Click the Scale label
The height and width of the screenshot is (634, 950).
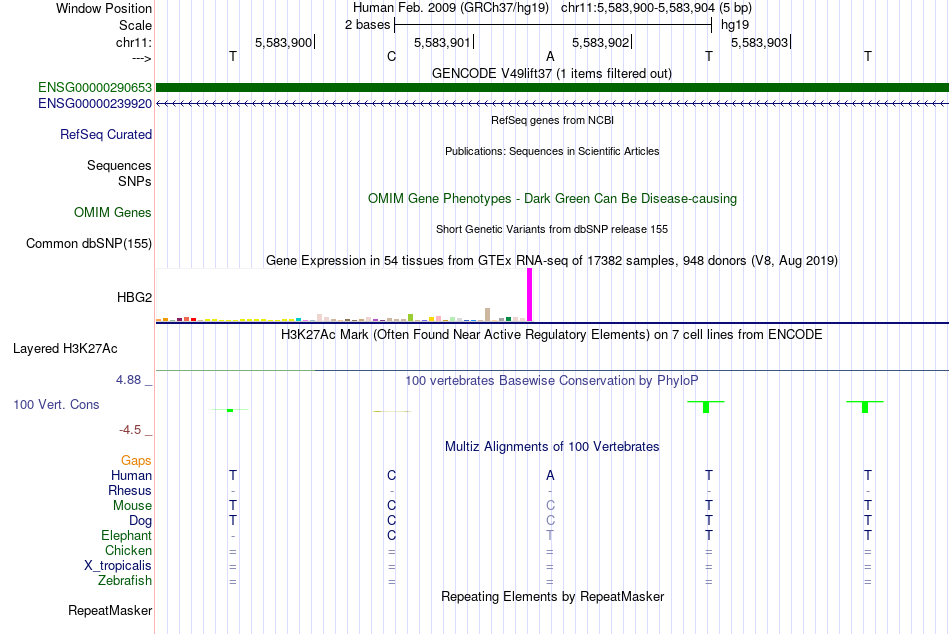click(135, 25)
